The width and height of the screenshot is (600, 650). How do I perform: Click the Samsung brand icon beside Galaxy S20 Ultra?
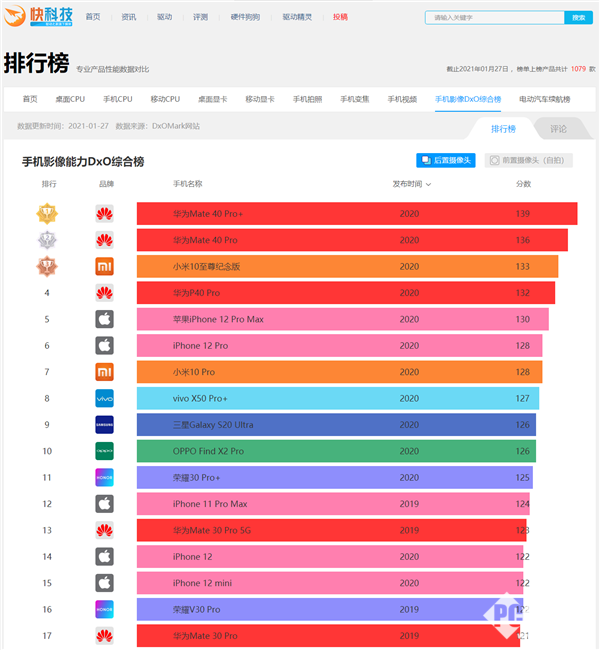tap(104, 424)
